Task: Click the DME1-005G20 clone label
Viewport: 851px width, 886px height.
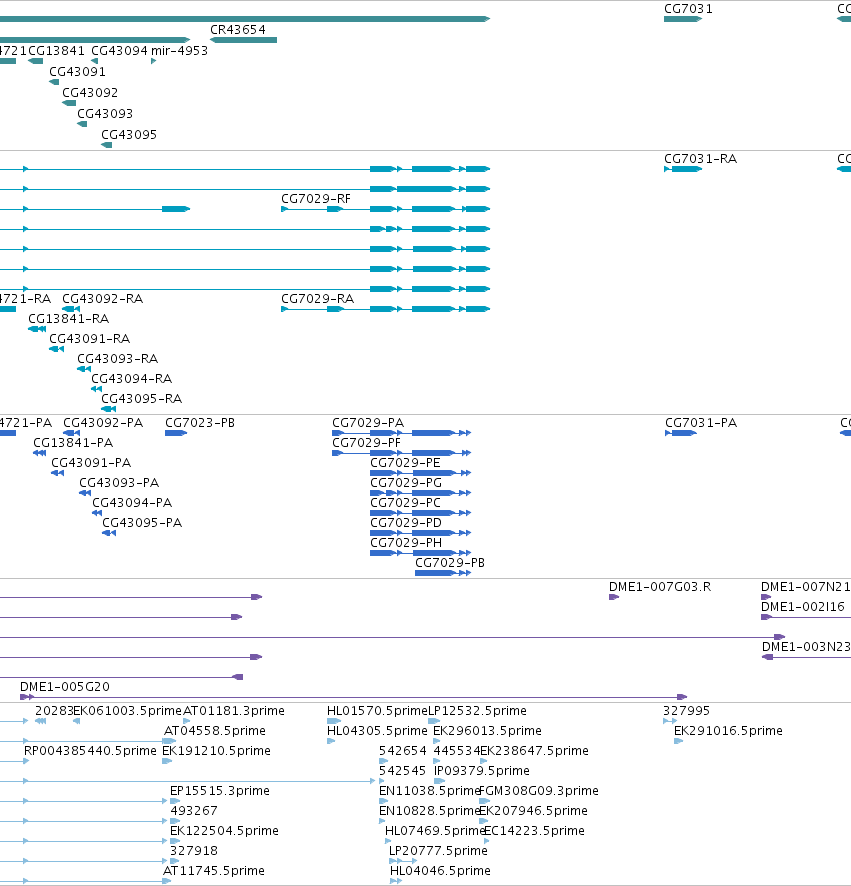Action: [x=65, y=687]
